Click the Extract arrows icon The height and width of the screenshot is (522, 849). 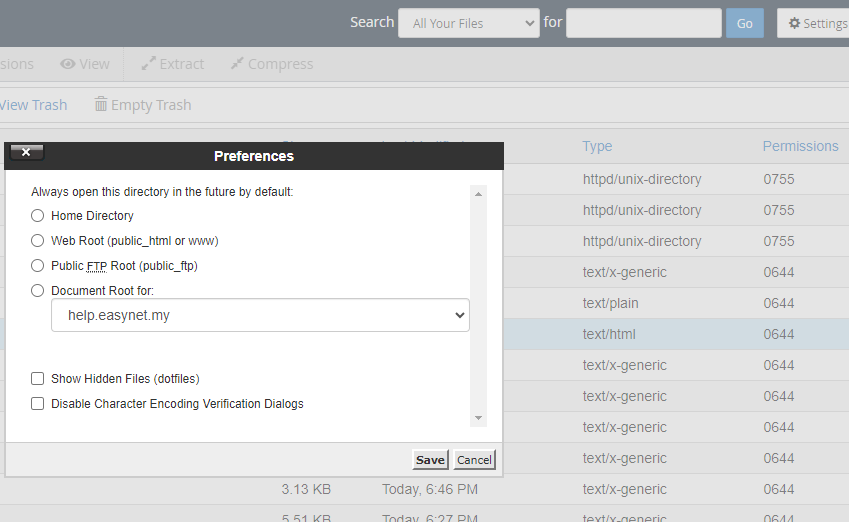click(148, 64)
